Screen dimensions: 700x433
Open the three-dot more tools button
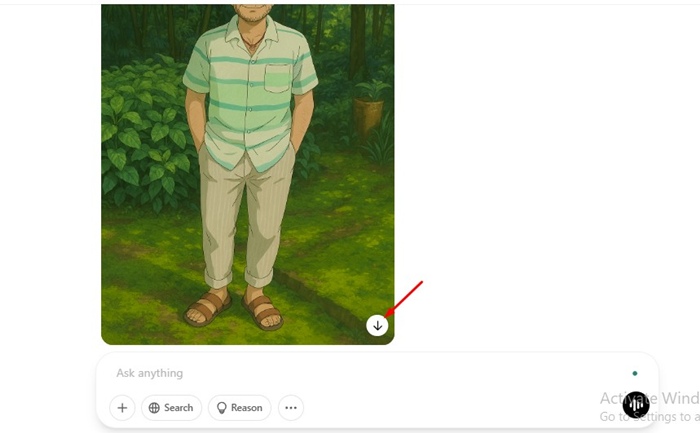click(291, 408)
